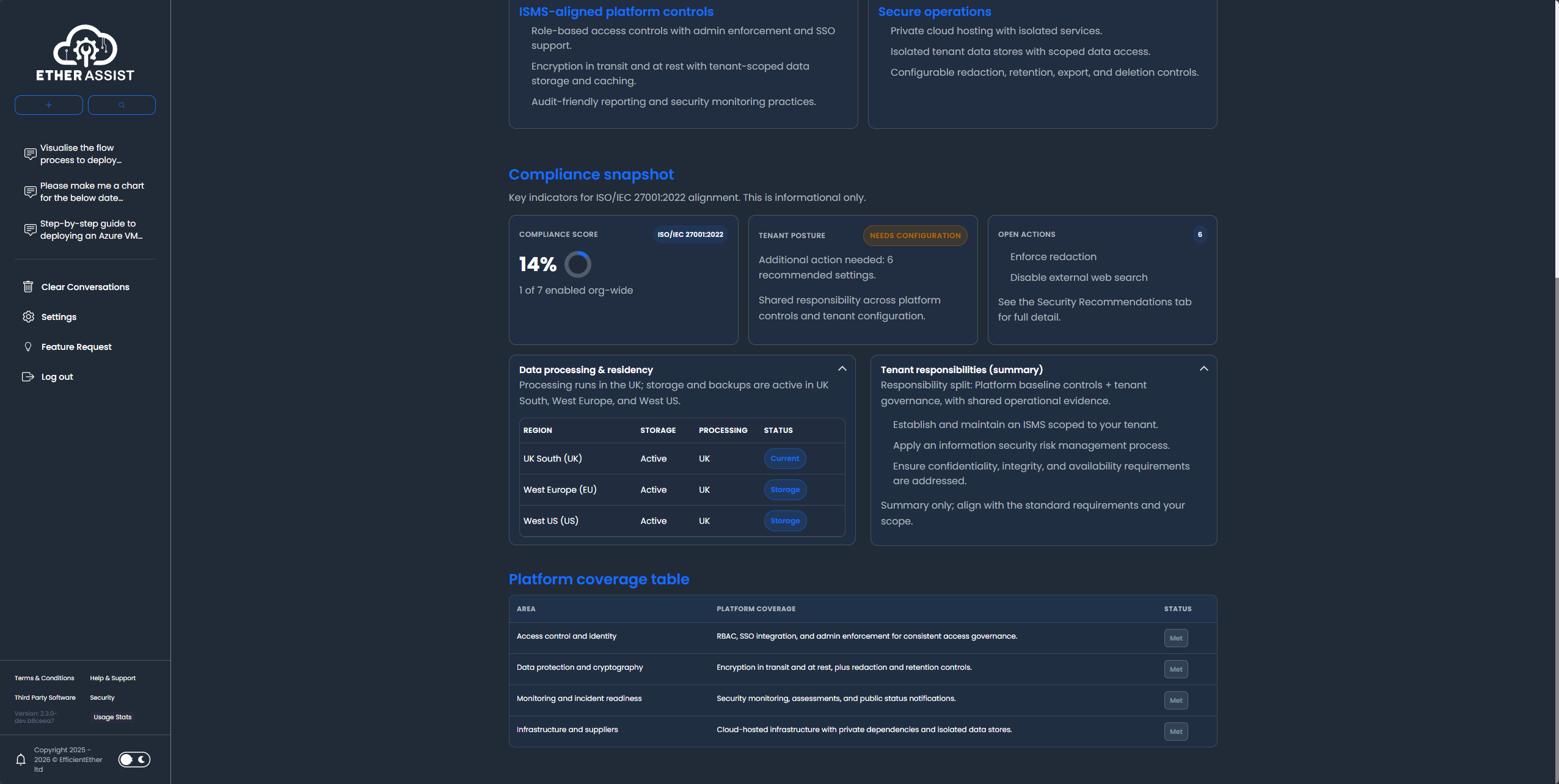Click the 'ISMS-aligned platform controls' heading
The image size is (1559, 784).
click(x=616, y=12)
